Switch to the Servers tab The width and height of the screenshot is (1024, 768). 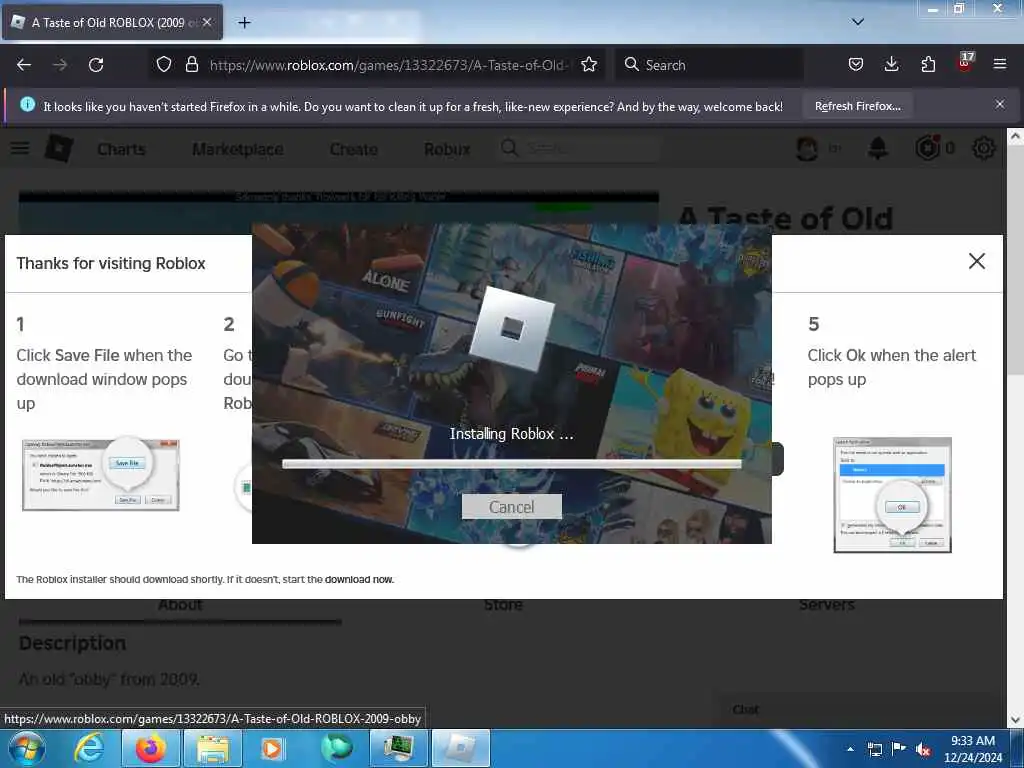click(x=827, y=605)
